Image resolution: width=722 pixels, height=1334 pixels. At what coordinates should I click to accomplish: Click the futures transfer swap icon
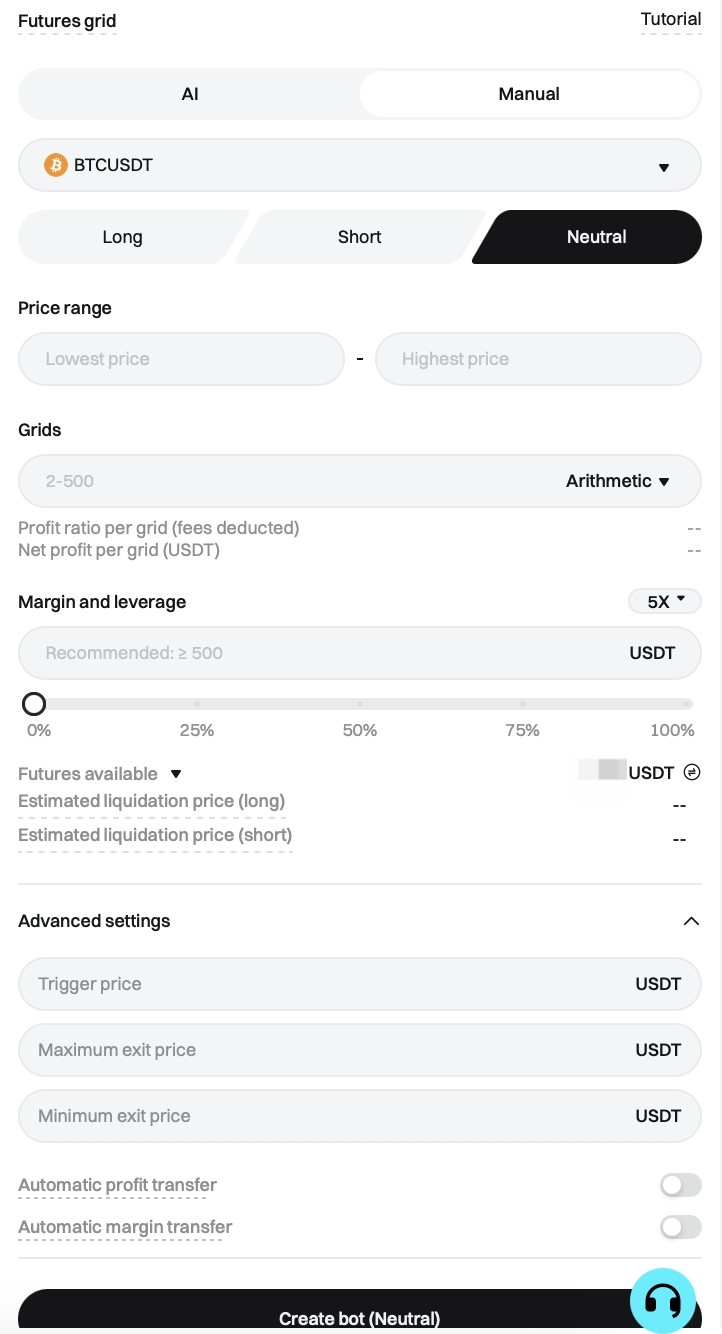tap(691, 772)
